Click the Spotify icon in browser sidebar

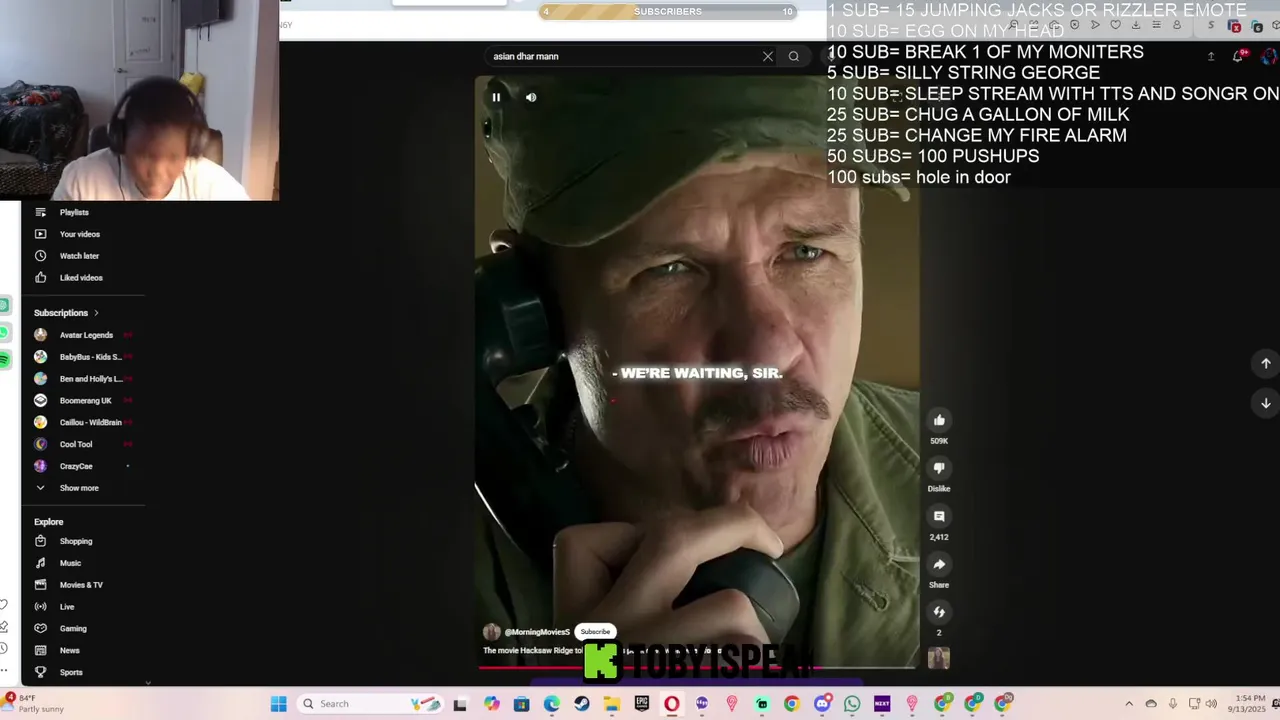[4, 359]
